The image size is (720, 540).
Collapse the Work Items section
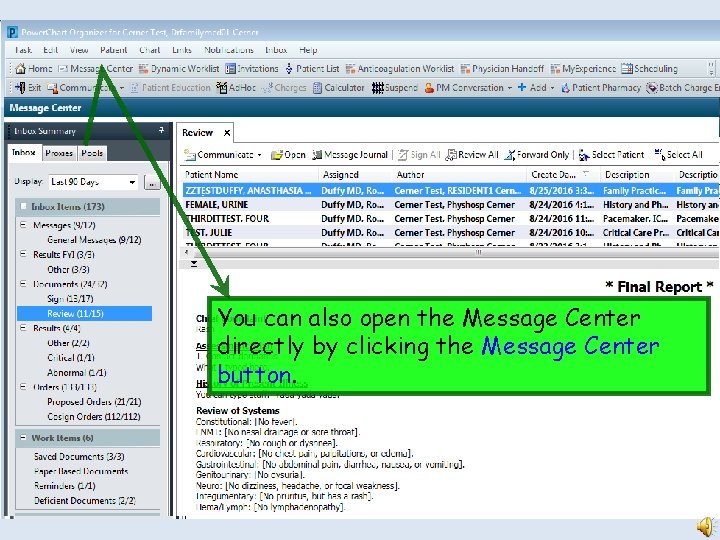pos(23,438)
